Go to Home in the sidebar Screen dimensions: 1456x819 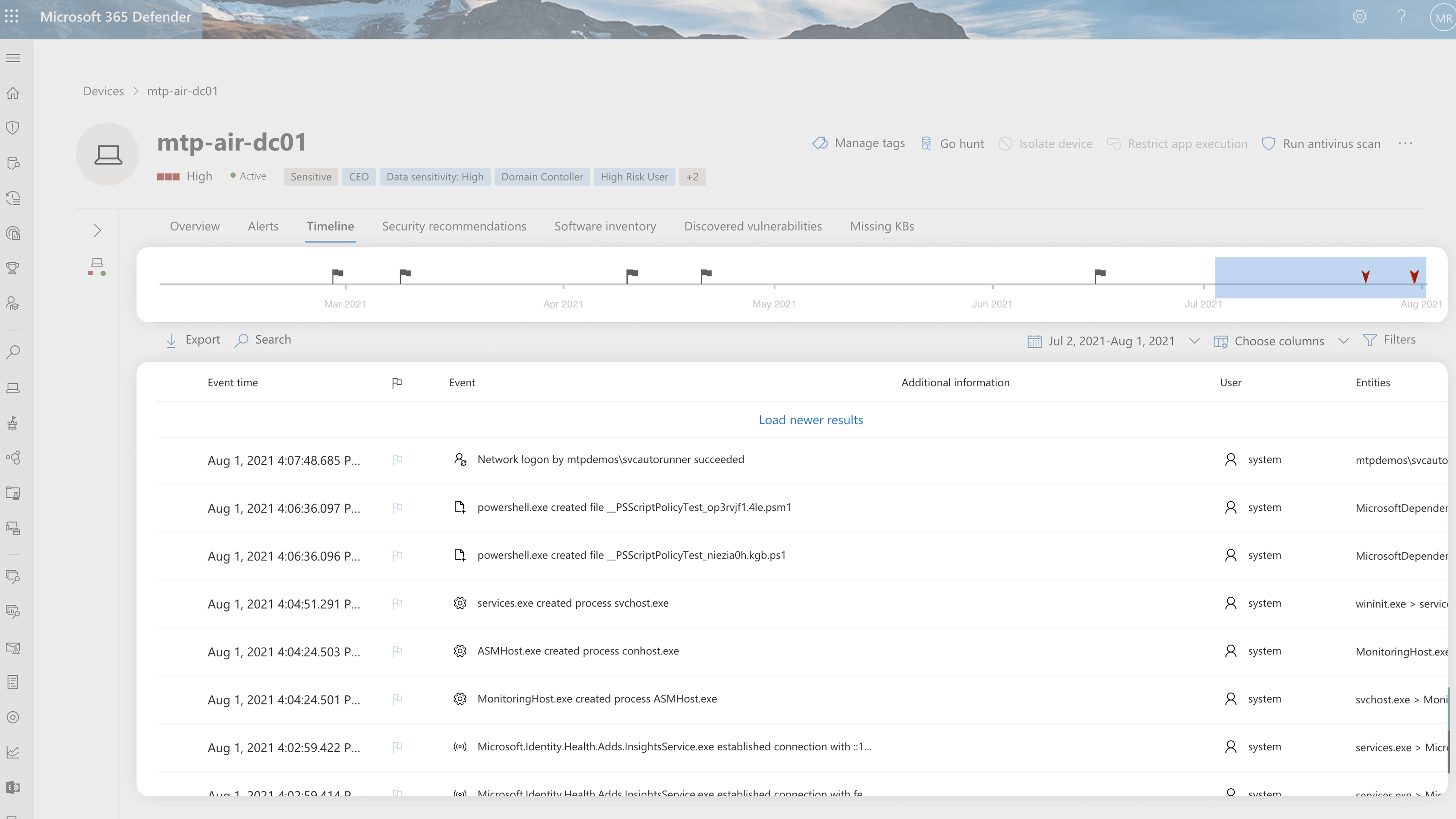pyautogui.click(x=13, y=93)
